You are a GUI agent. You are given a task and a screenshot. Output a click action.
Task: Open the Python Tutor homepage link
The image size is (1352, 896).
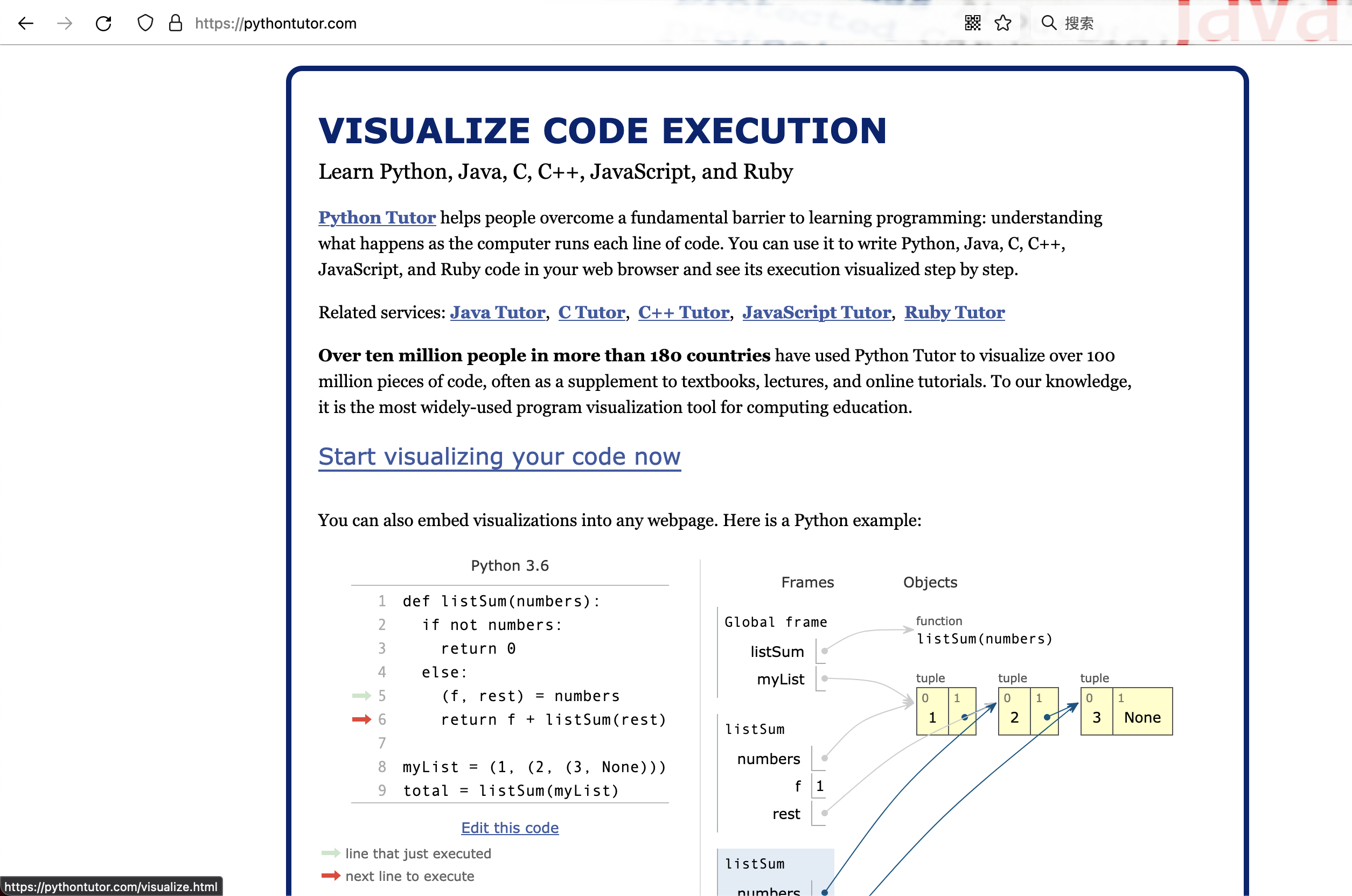(x=377, y=217)
